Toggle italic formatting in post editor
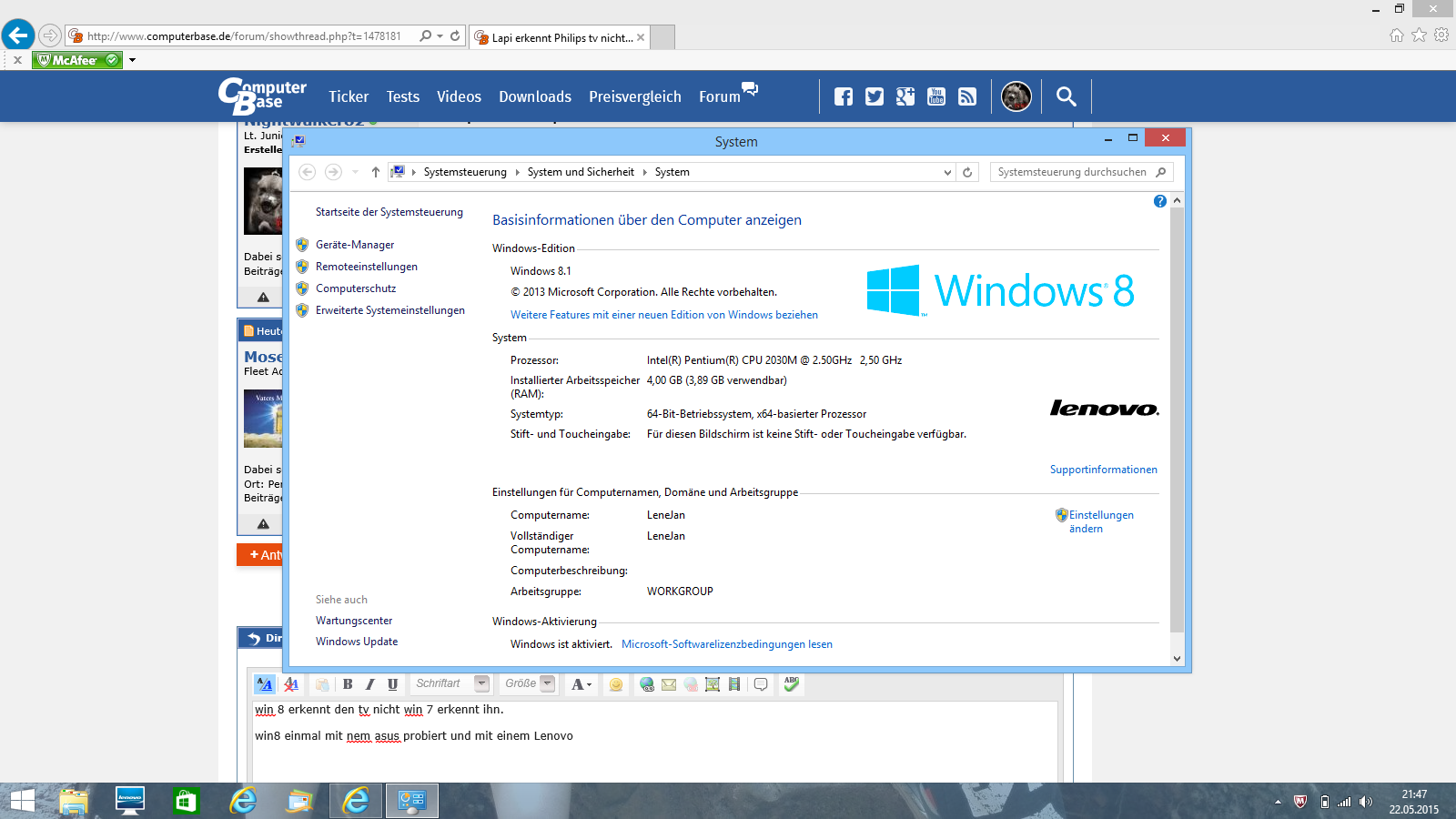This screenshot has width=1456, height=819. point(370,684)
